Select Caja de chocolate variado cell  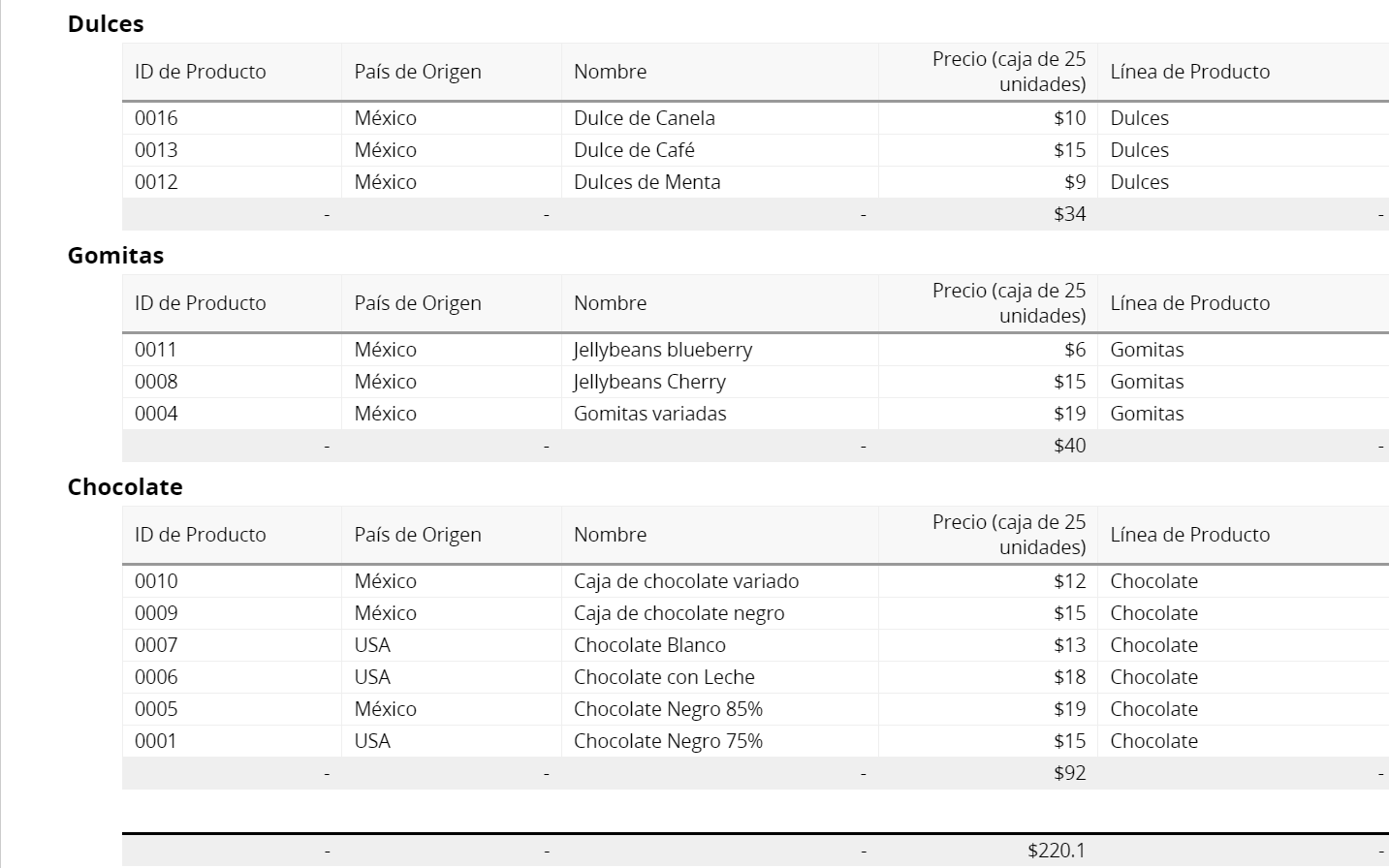(x=686, y=581)
